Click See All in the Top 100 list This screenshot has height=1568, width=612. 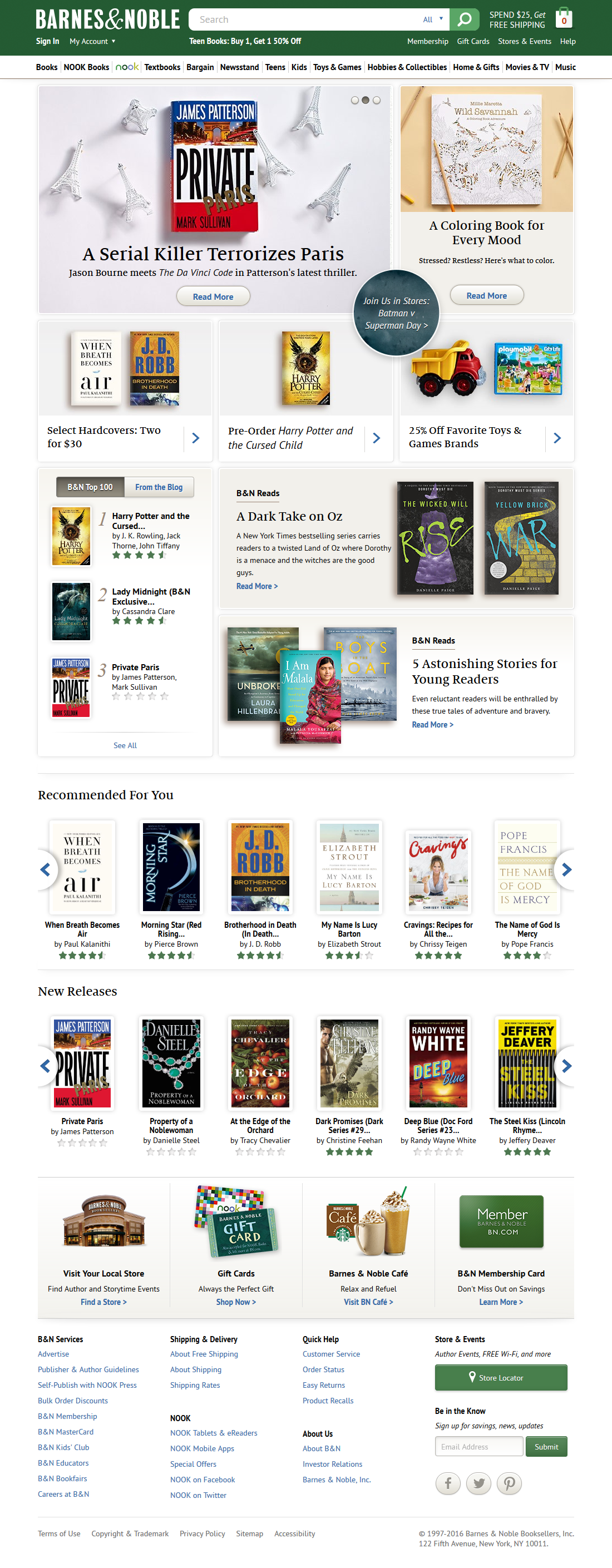point(125,745)
